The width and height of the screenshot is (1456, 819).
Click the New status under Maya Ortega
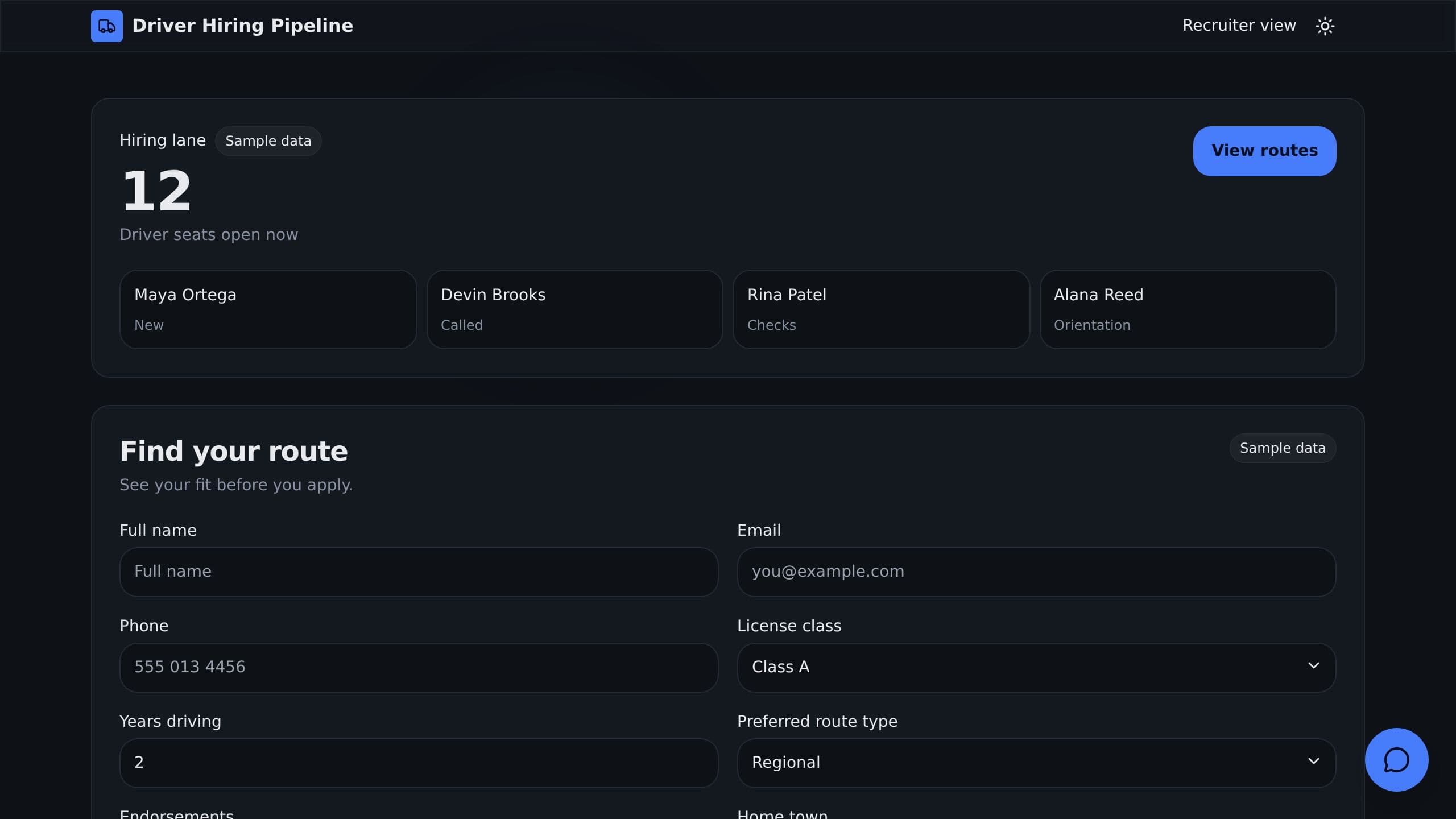coord(148,325)
